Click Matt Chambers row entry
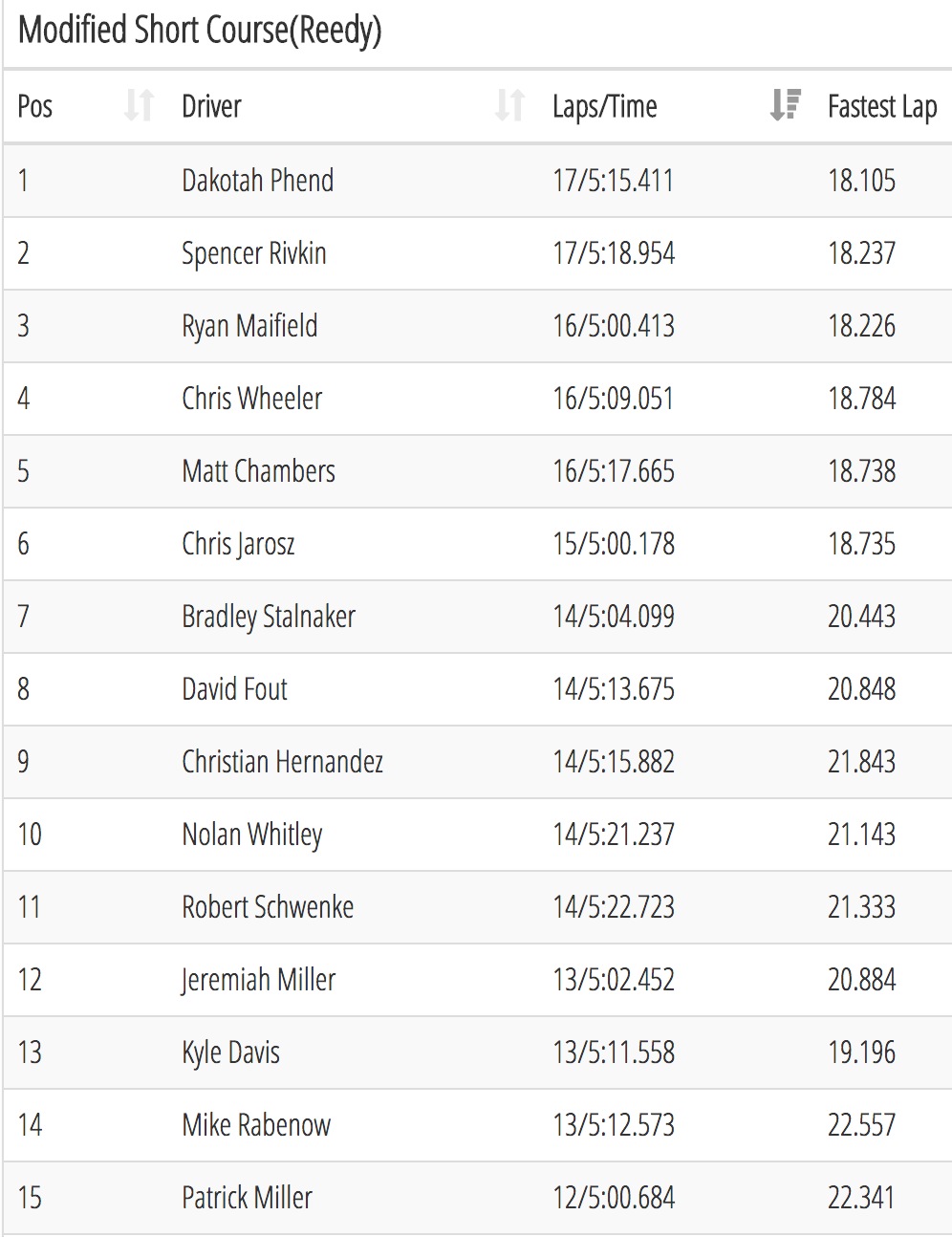 (x=478, y=471)
